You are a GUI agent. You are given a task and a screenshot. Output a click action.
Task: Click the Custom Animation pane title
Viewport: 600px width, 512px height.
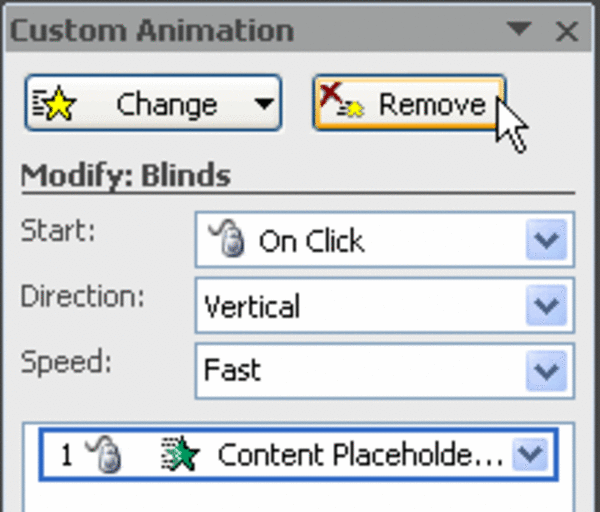click(152, 31)
